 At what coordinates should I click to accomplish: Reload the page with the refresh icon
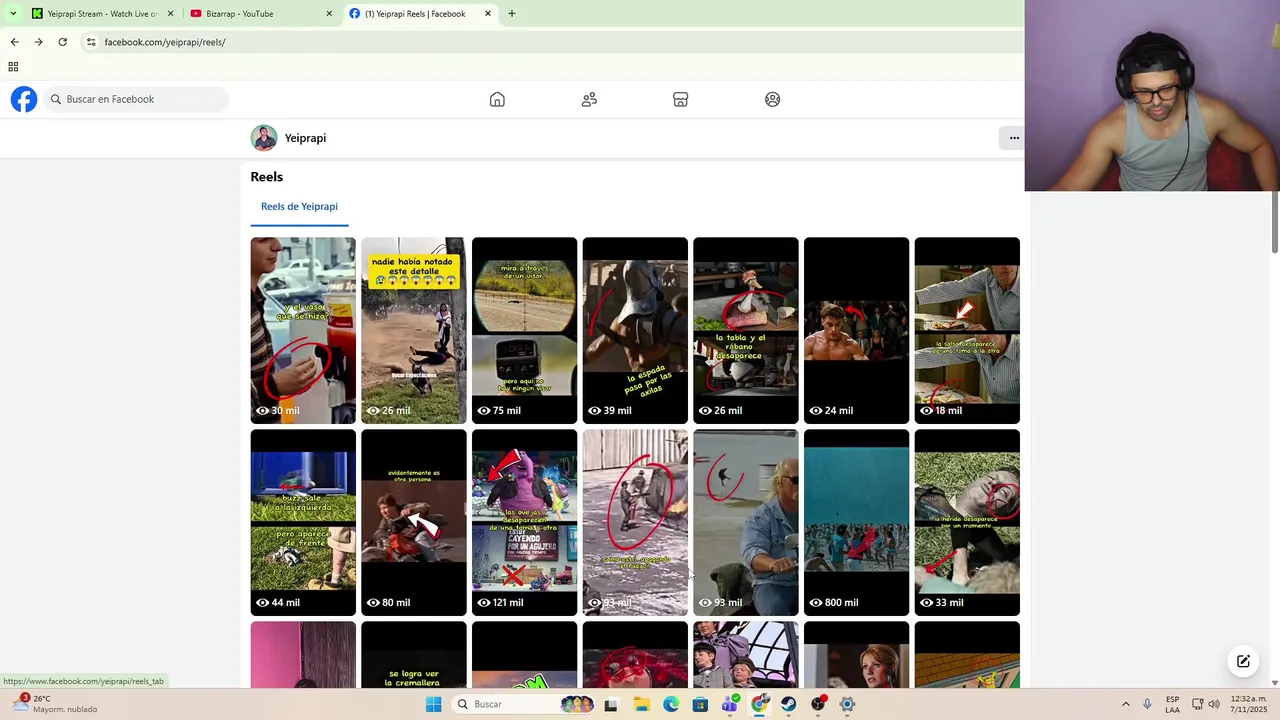62,42
